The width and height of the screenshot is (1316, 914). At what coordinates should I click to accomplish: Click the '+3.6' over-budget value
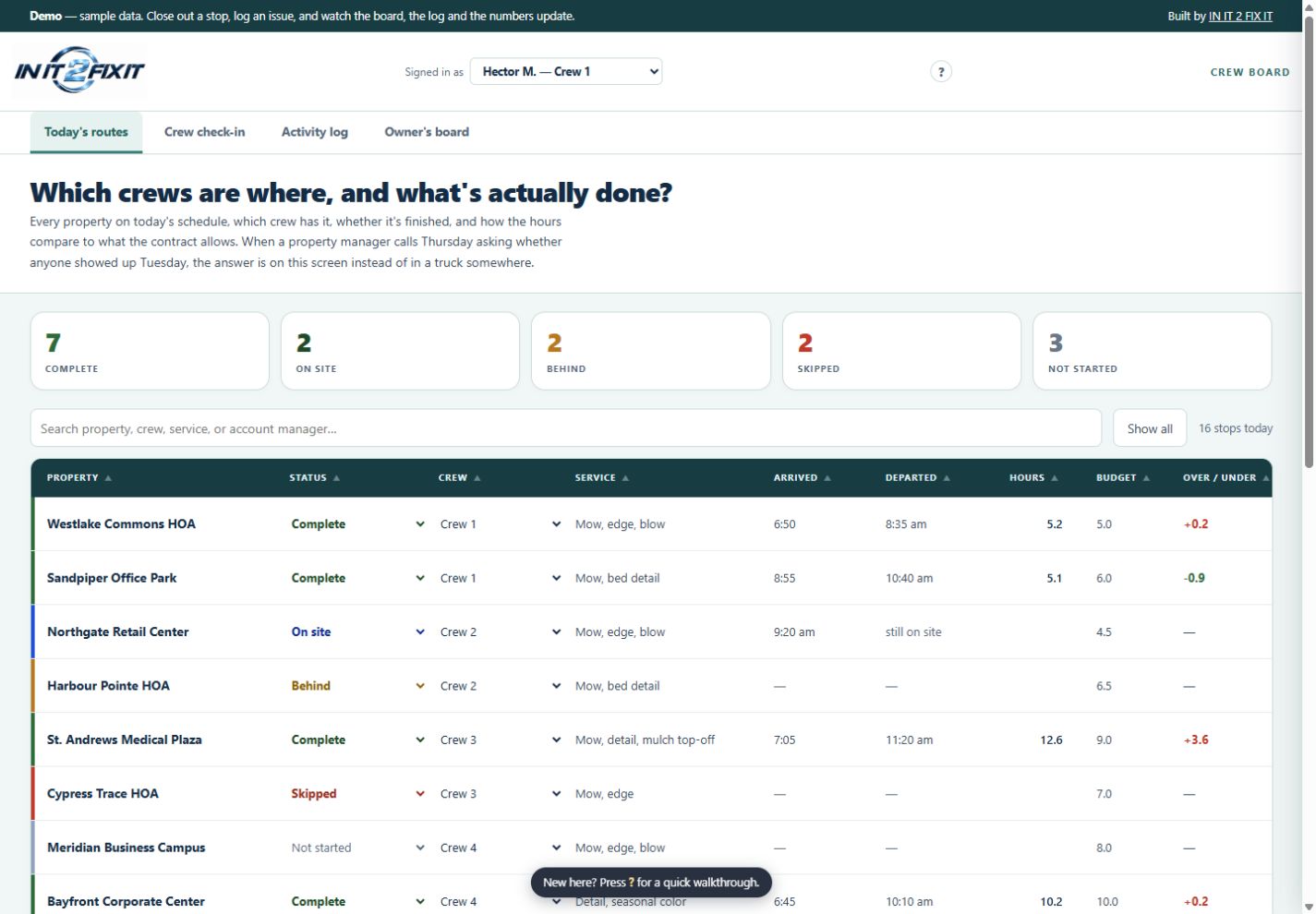[1196, 740]
